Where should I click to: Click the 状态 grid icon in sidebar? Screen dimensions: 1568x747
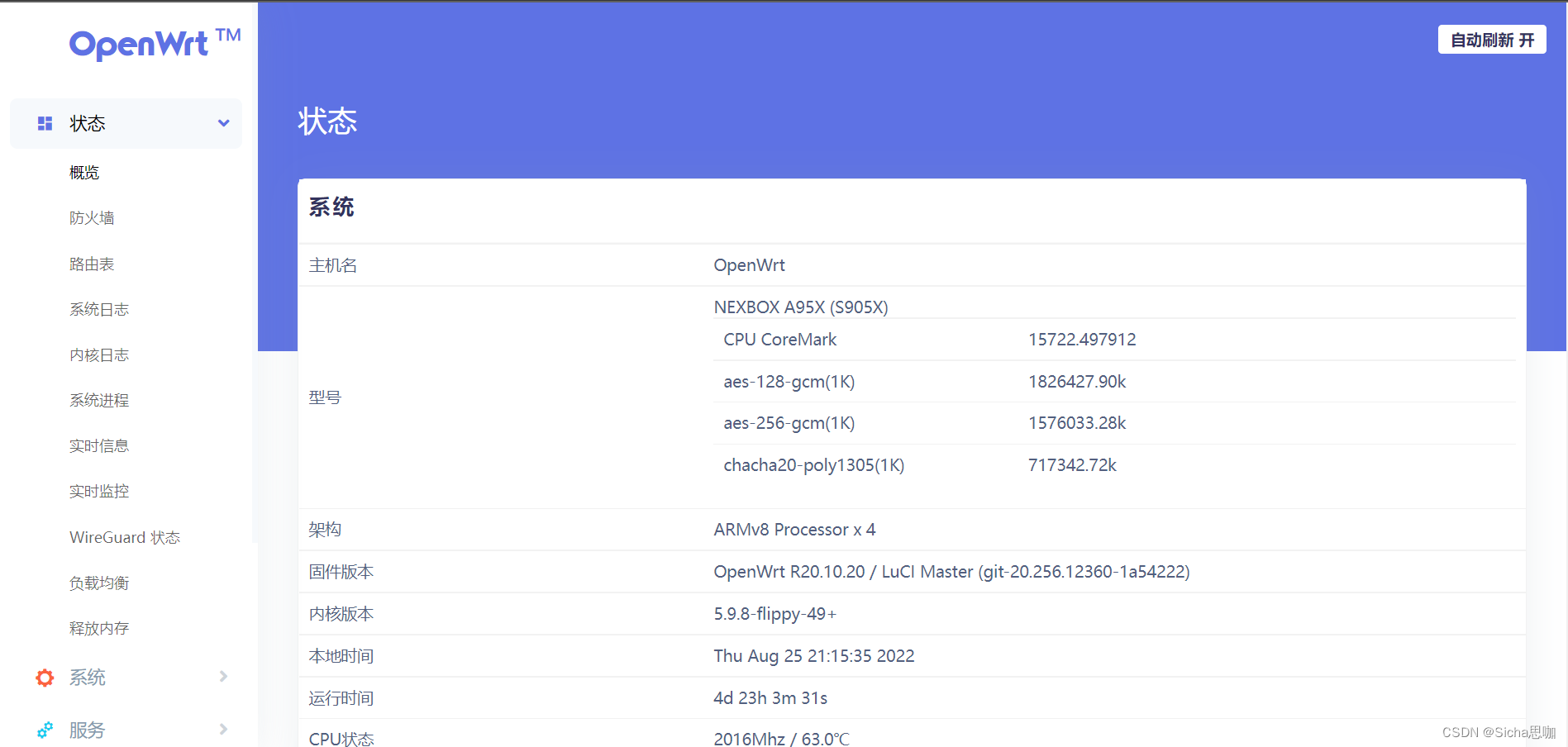(x=45, y=124)
